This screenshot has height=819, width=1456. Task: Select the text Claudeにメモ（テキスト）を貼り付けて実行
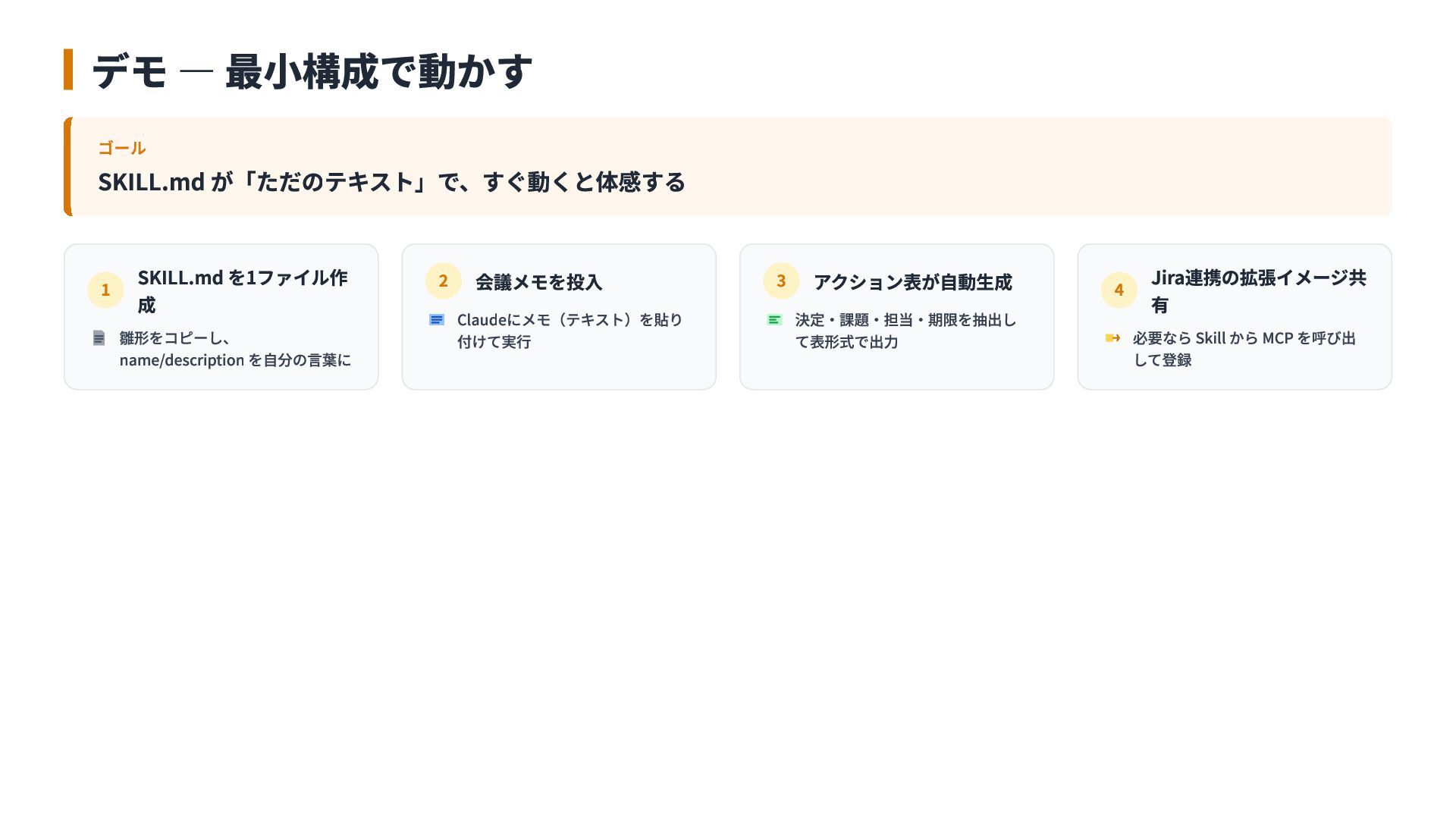(570, 331)
